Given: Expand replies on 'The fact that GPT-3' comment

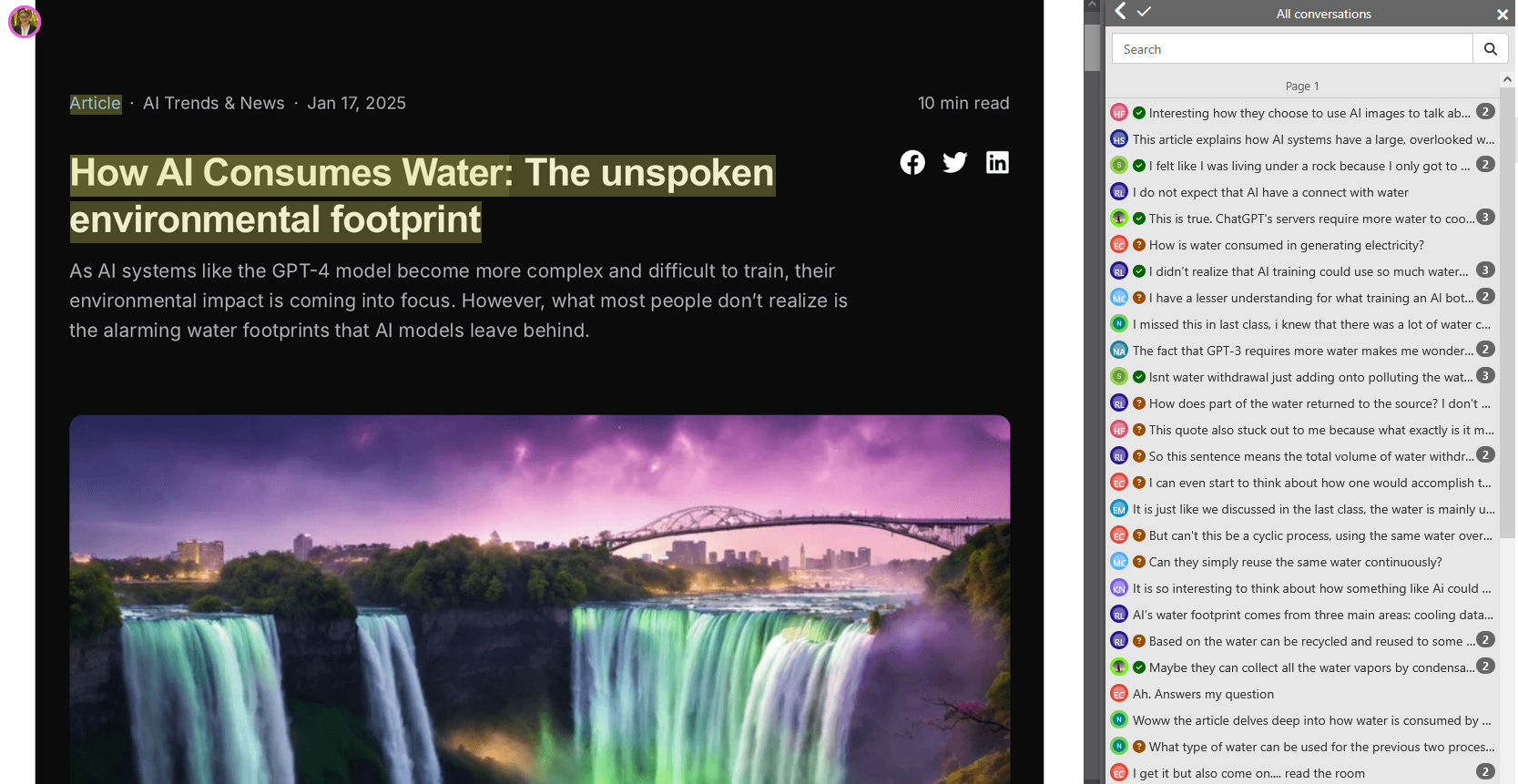Looking at the screenshot, I should (1485, 350).
